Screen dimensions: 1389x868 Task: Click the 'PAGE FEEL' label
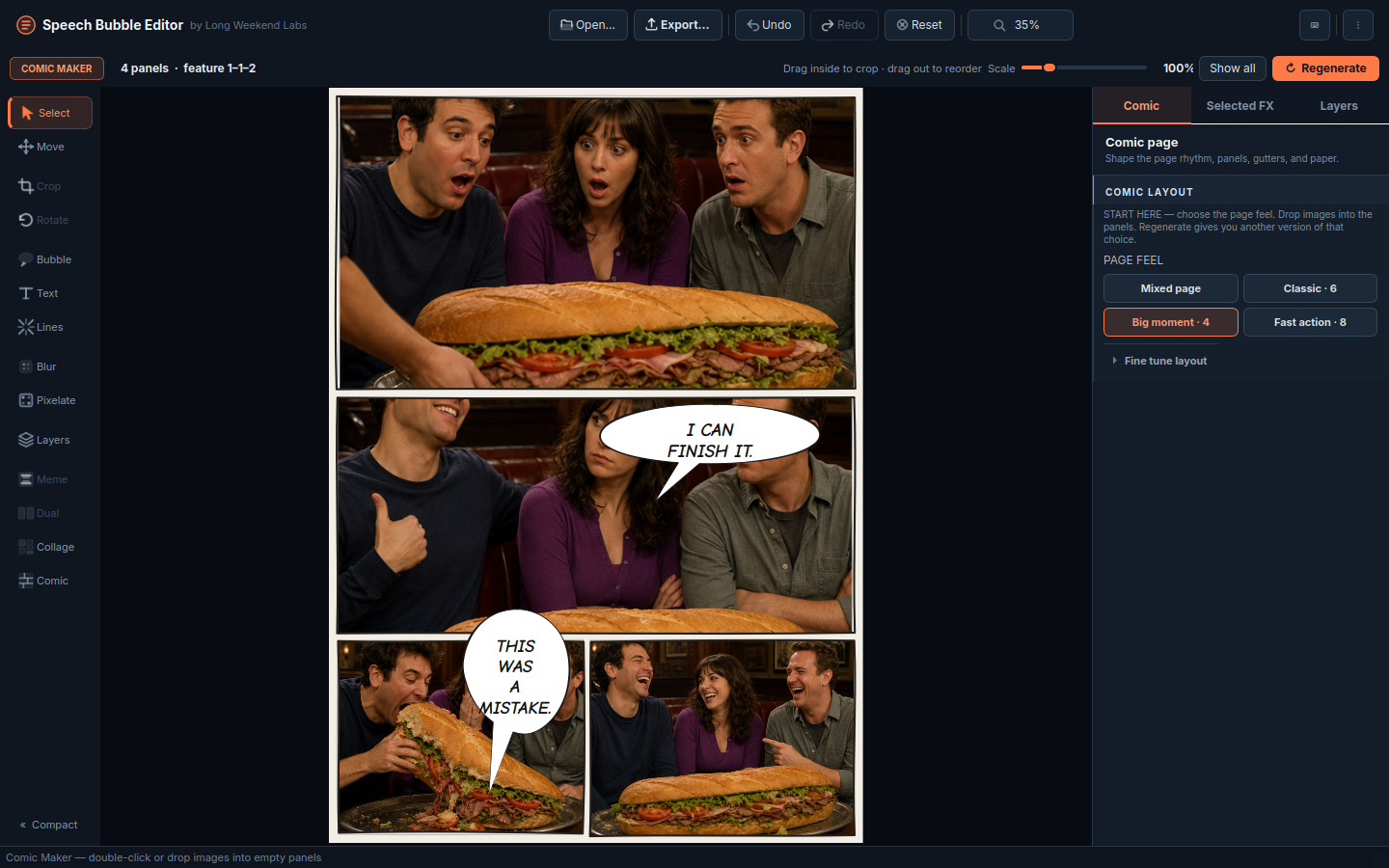pos(1133,260)
